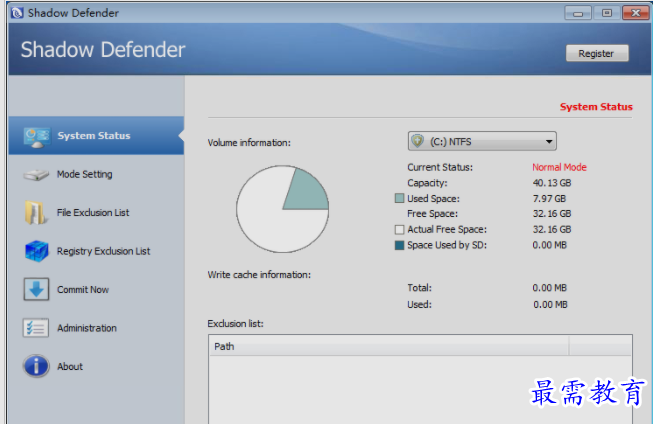Click the Exclusion list label

(235, 324)
